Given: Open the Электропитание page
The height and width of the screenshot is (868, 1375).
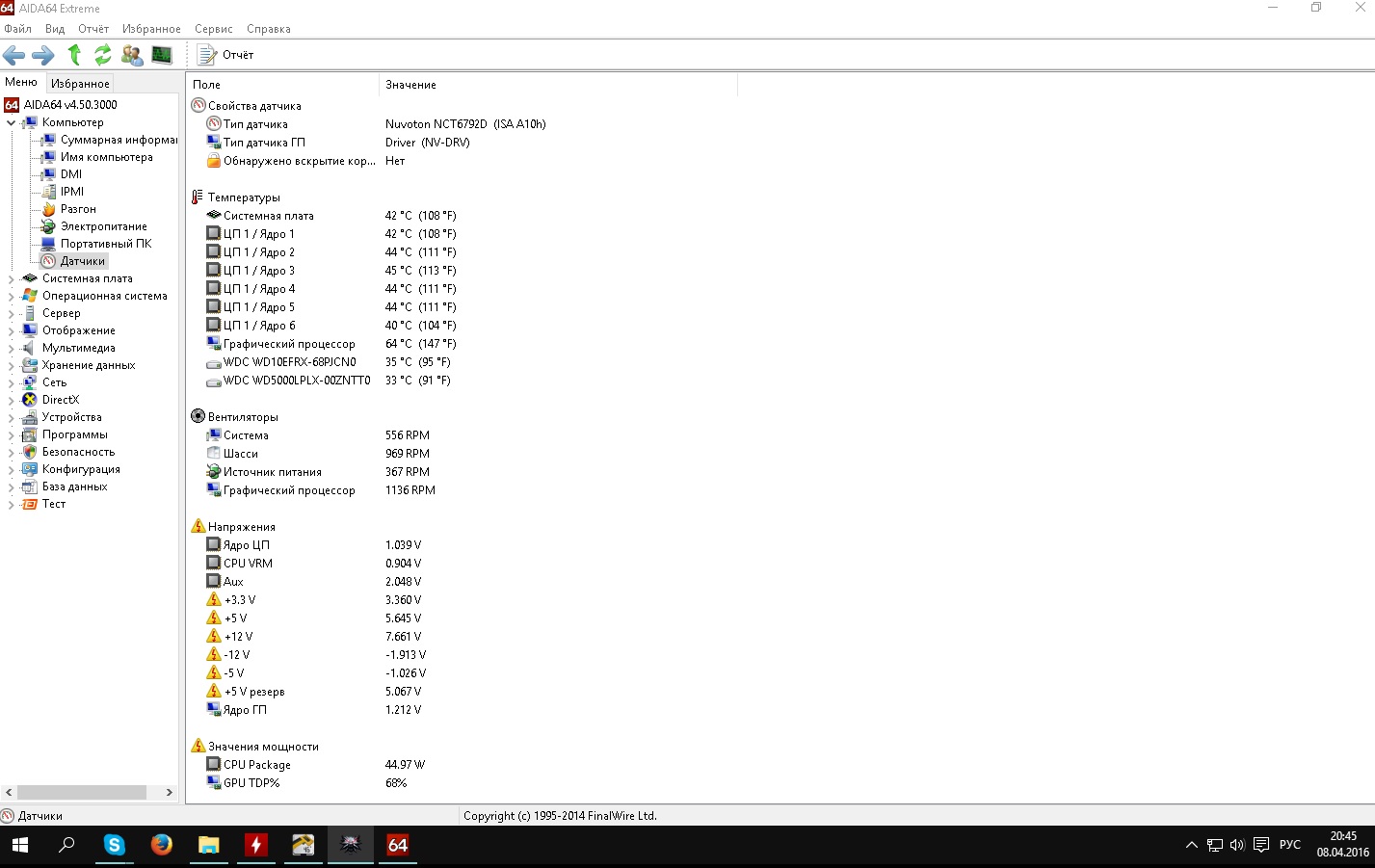Looking at the screenshot, I should pos(104,226).
